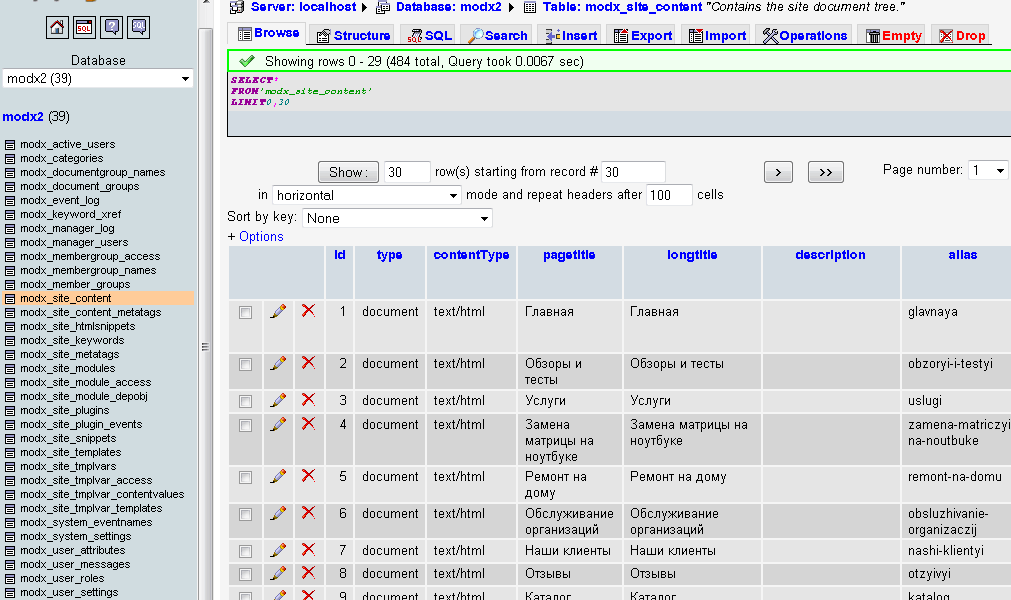This screenshot has width=1011, height=600.
Task: Click the repeat headers cells field
Action: pos(669,195)
